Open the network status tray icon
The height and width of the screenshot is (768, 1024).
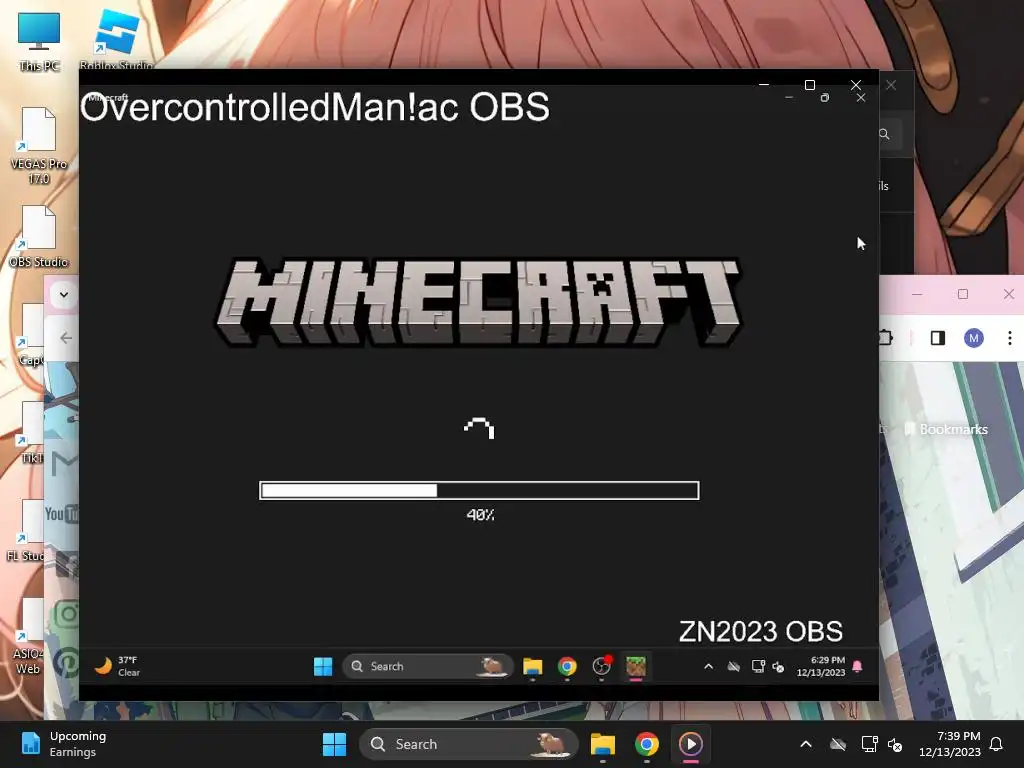coord(869,744)
